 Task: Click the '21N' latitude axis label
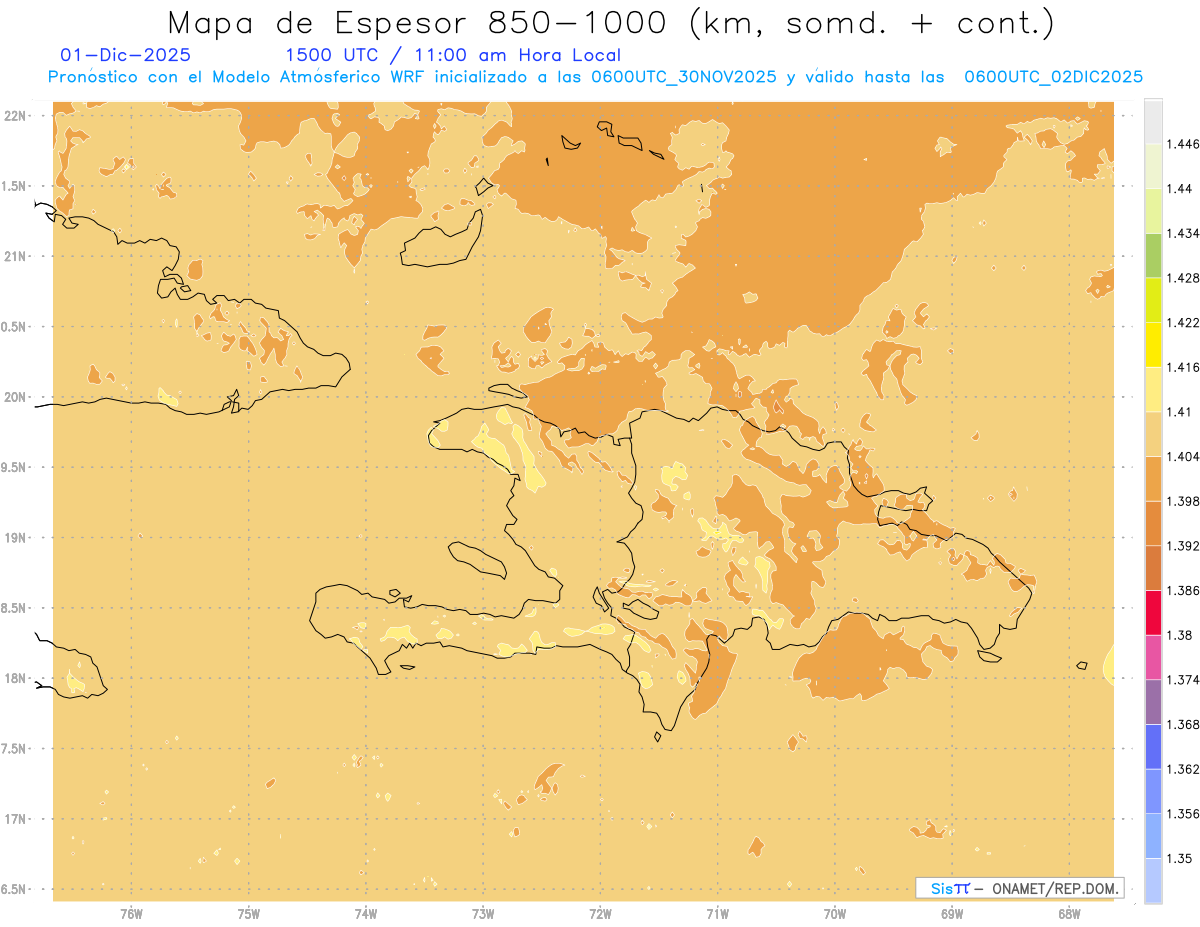click(x=15, y=256)
